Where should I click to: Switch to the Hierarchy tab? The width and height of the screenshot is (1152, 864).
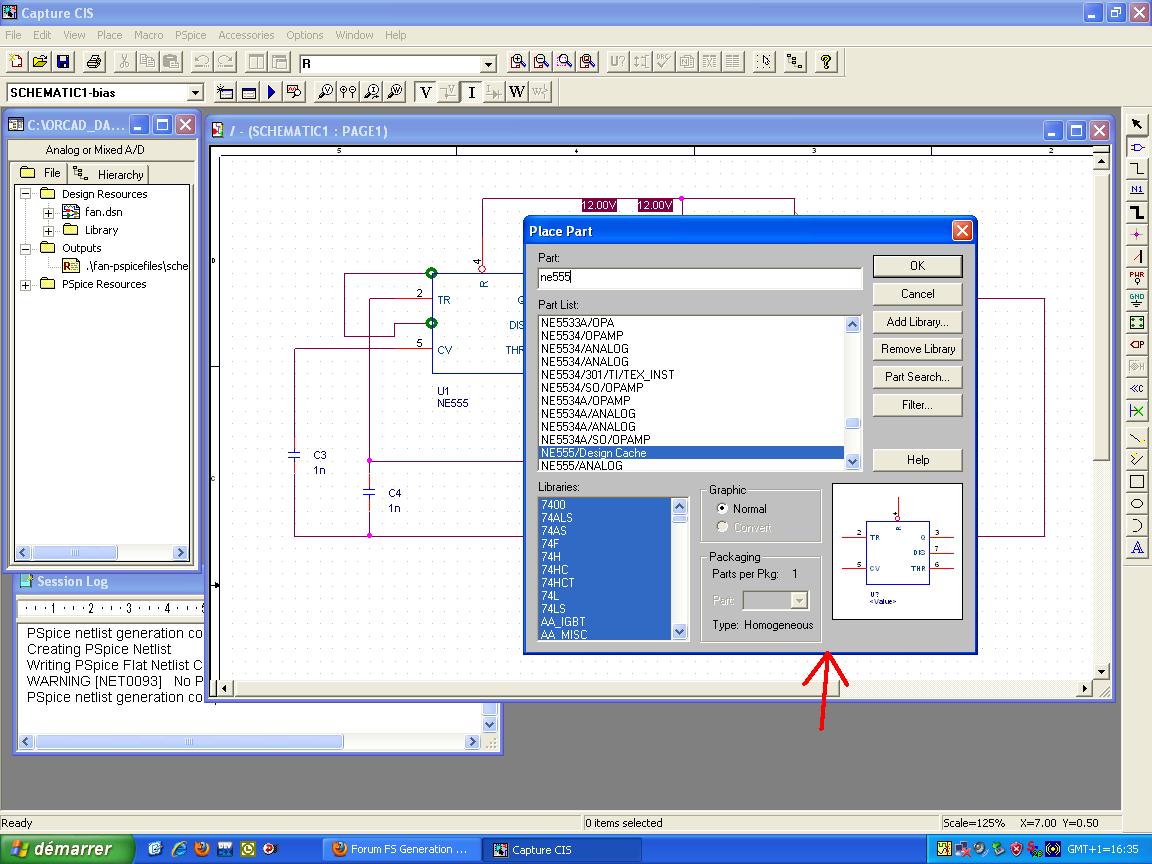point(111,174)
